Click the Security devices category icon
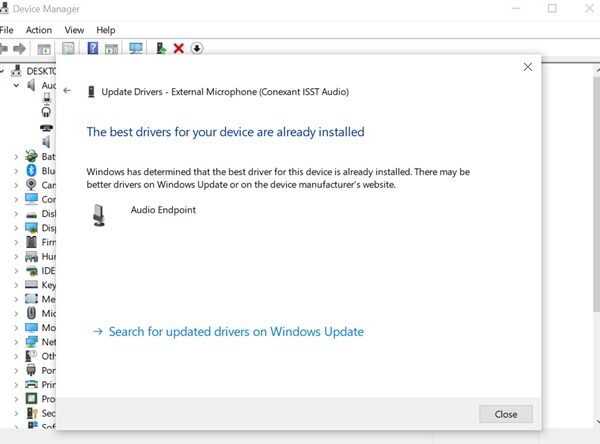The width and height of the screenshot is (600, 444). click(x=32, y=413)
